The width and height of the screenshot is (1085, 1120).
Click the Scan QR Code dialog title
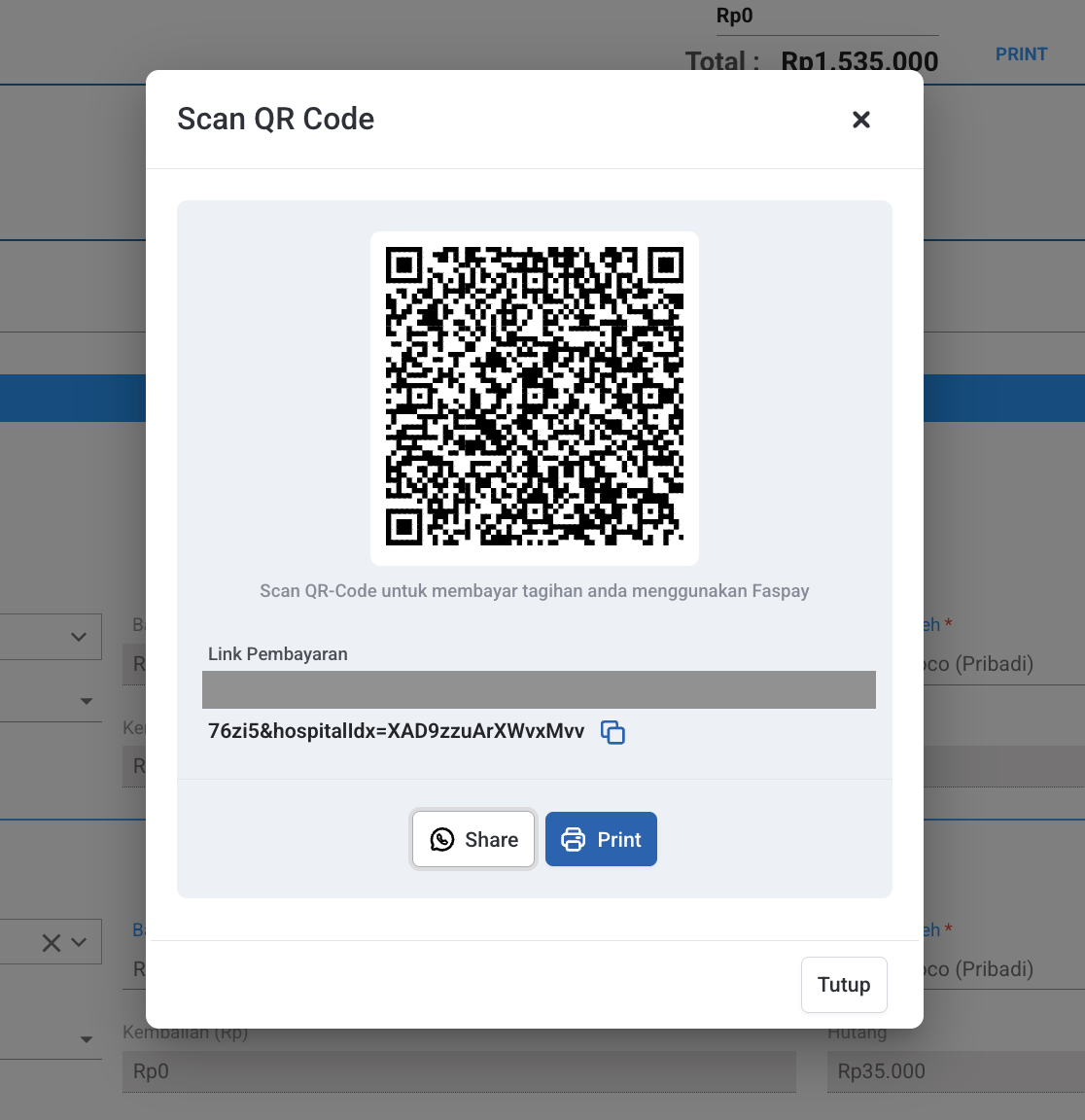pos(276,119)
